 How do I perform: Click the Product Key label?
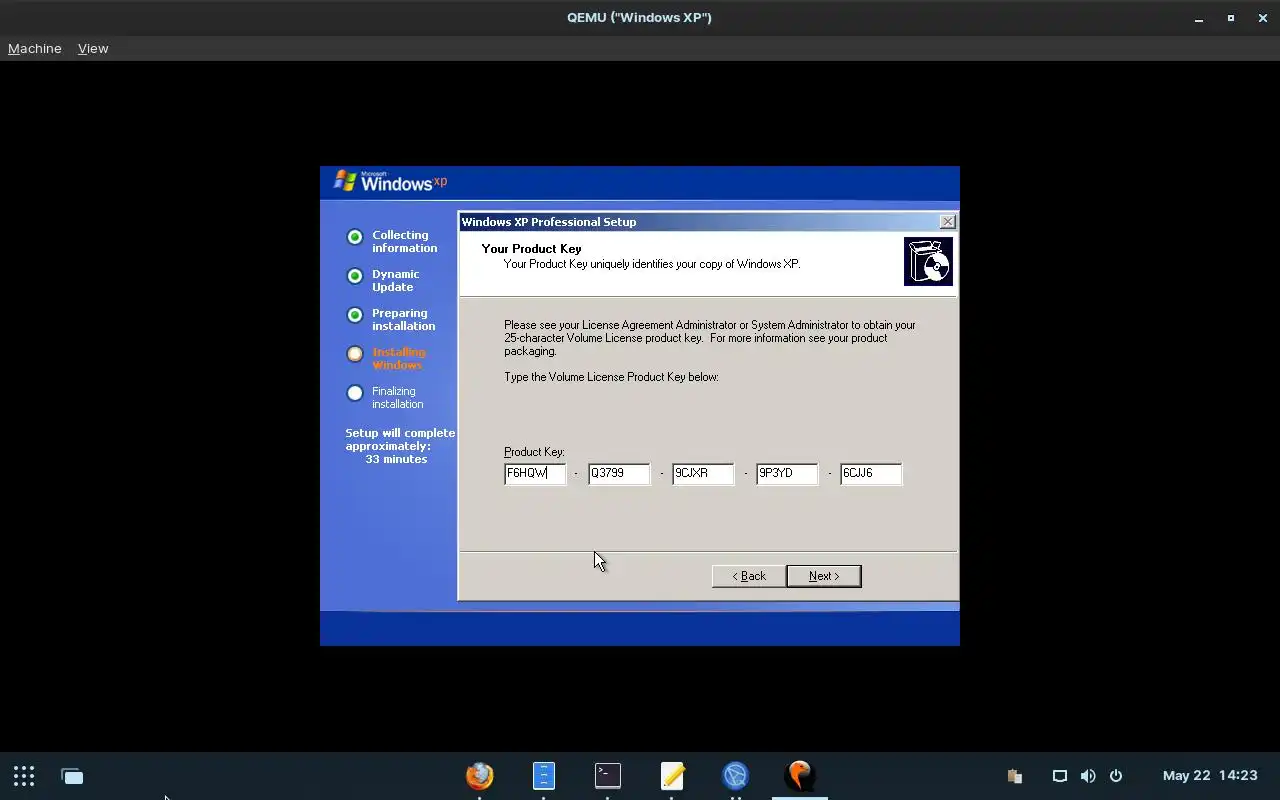tap(534, 452)
